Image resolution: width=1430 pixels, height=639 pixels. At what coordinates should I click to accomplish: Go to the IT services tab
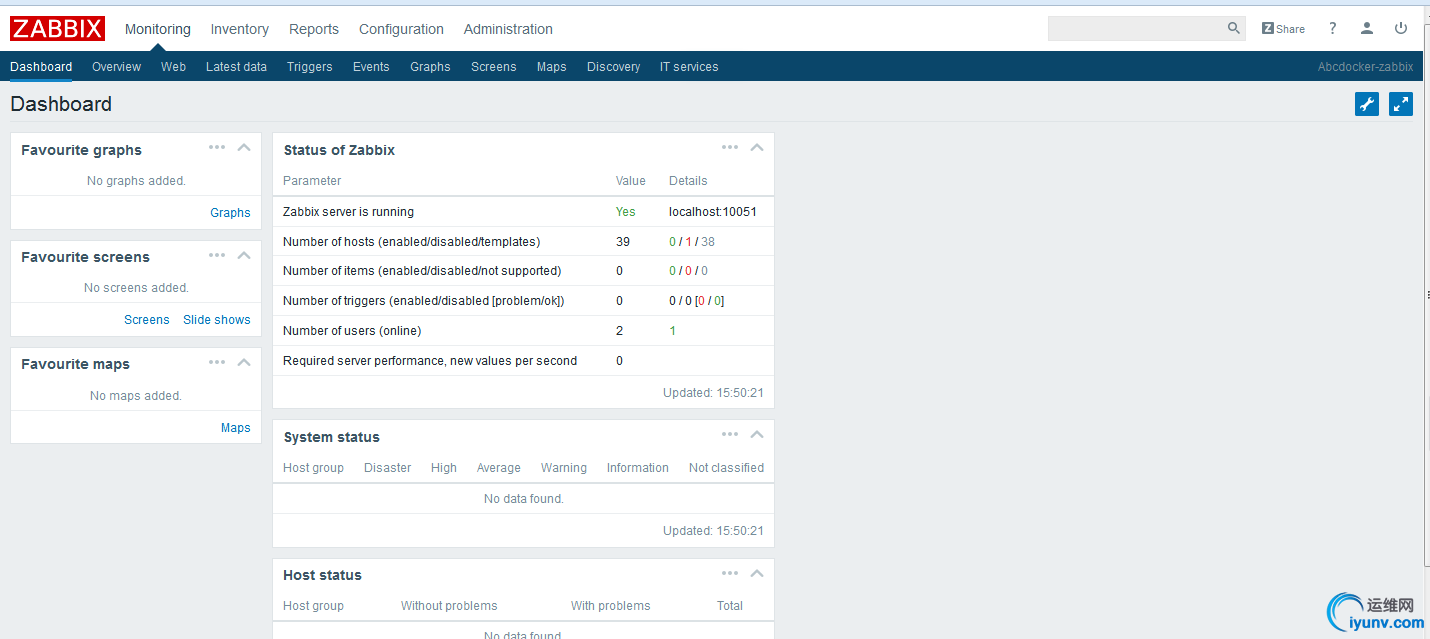tap(689, 67)
